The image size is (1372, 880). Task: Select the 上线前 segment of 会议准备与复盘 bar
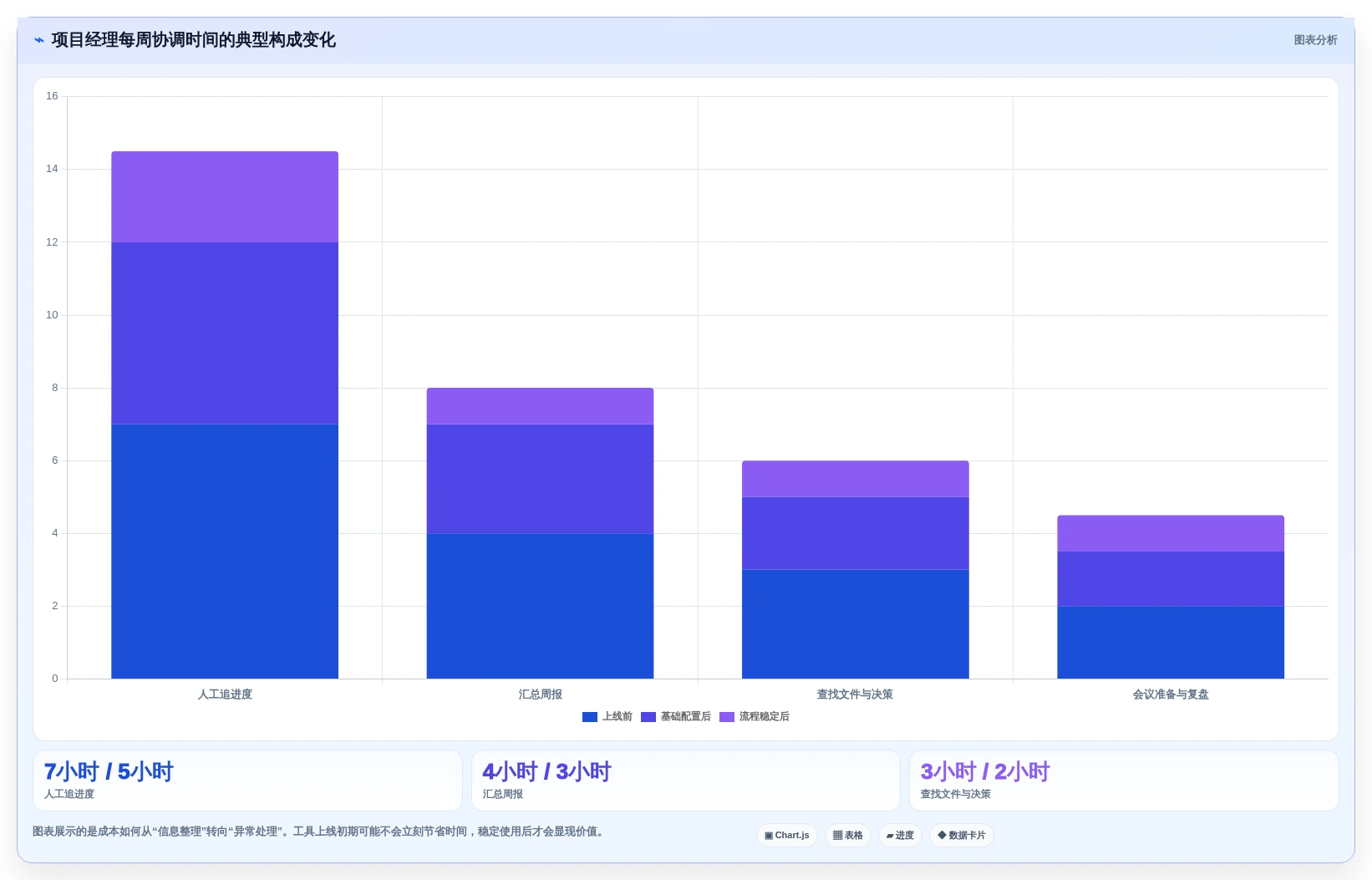[1171, 643]
